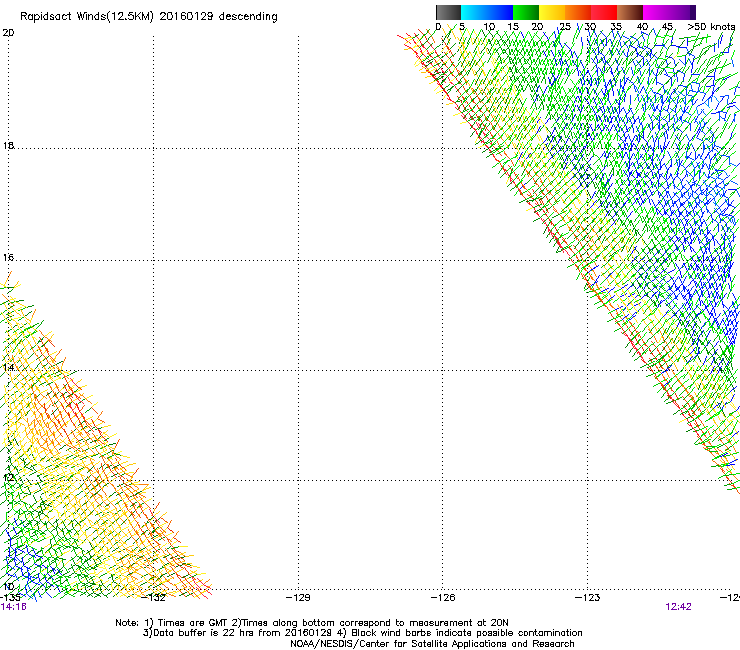Click the purple time stamp '12:42'
This screenshot has height=650, width=740.
678,607
